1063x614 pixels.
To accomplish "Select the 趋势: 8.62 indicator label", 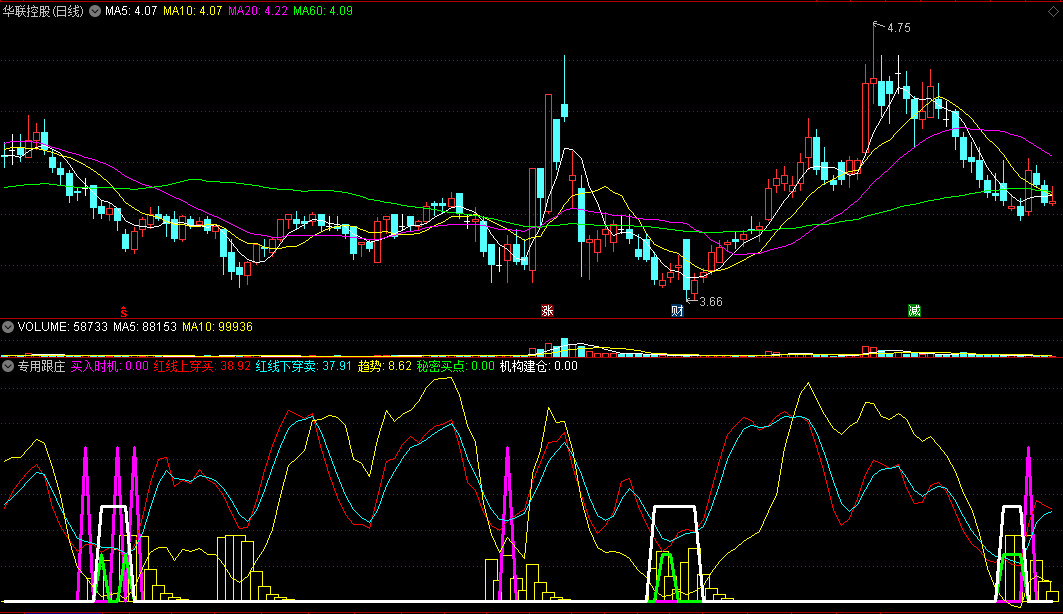I will tap(384, 366).
